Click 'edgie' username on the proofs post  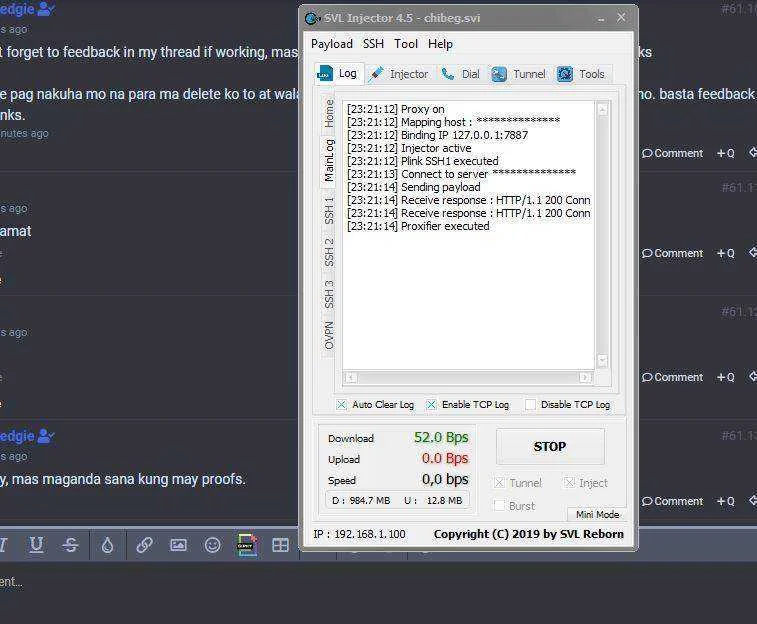pos(17,436)
